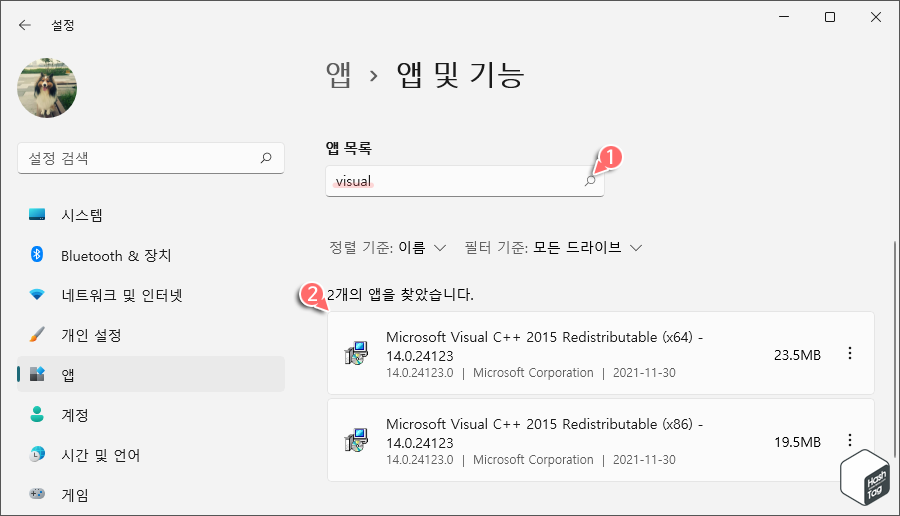The height and width of the screenshot is (516, 900).
Task: Expand the 정렬 기준 이름 dropdown
Action: click(x=388, y=248)
